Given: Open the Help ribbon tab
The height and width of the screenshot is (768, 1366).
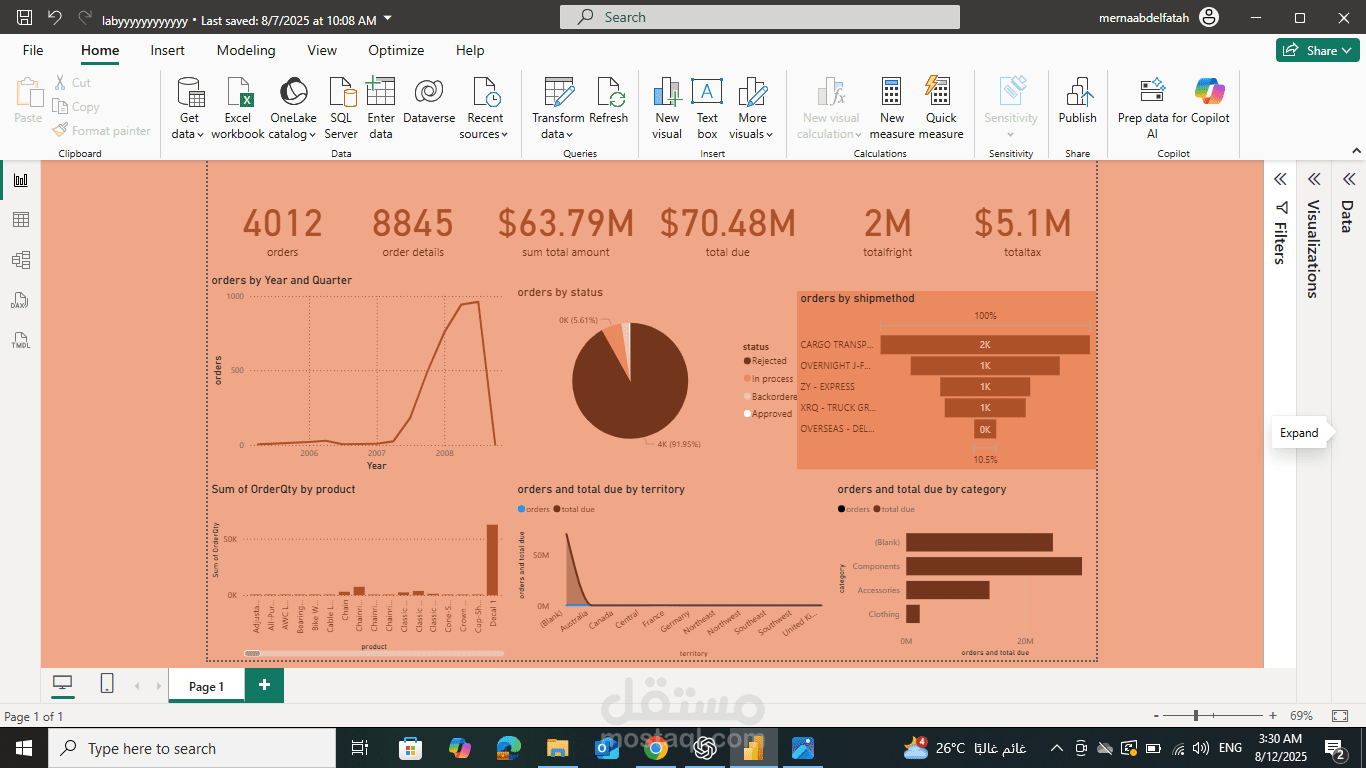Looking at the screenshot, I should tap(470, 50).
